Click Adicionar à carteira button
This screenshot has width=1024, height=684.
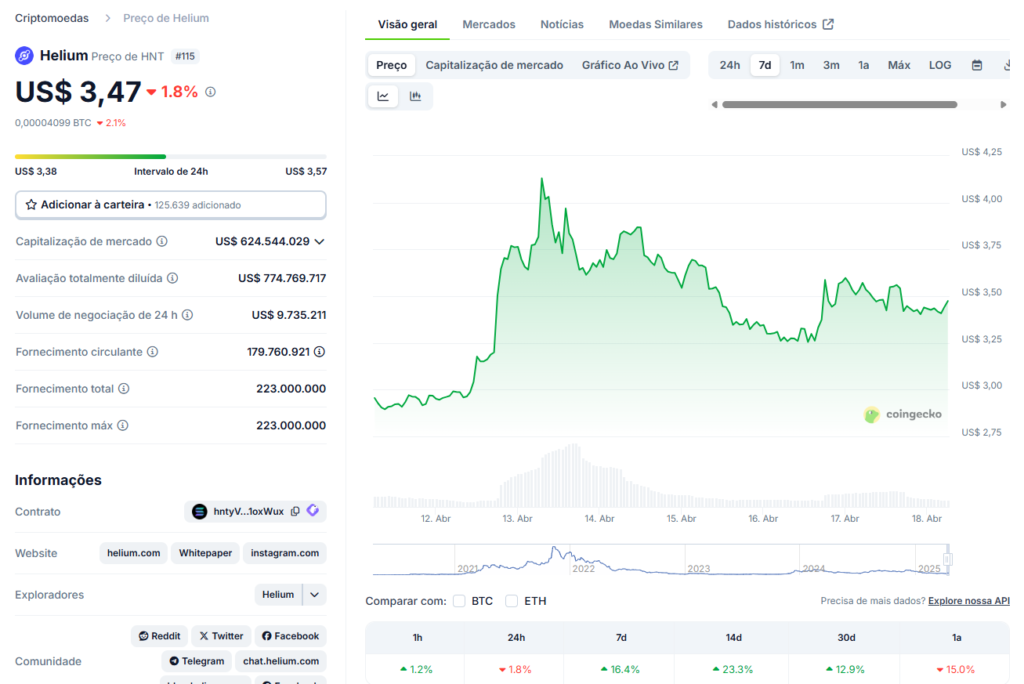tap(170, 205)
